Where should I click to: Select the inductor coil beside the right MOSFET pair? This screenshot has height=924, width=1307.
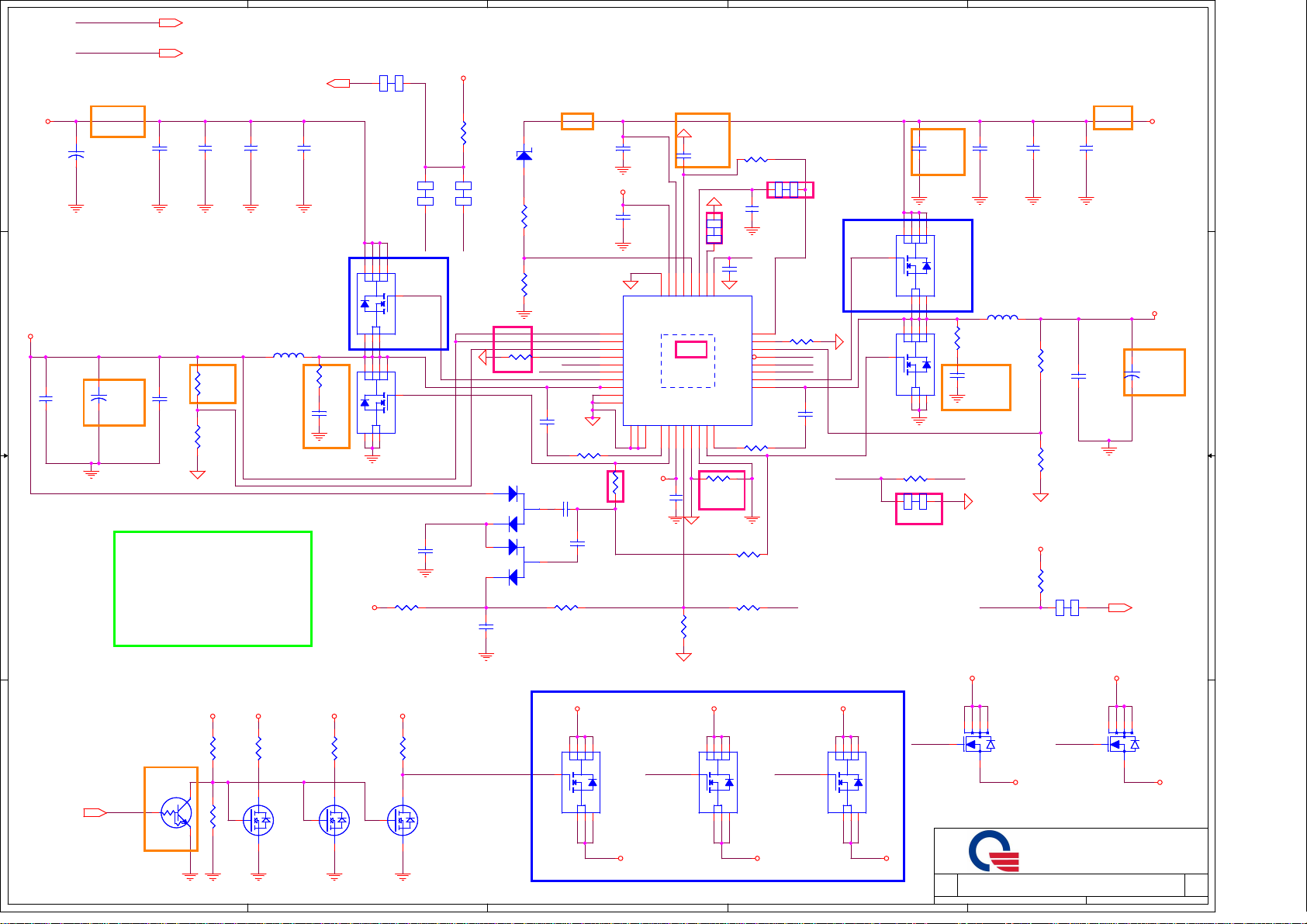point(1002,317)
